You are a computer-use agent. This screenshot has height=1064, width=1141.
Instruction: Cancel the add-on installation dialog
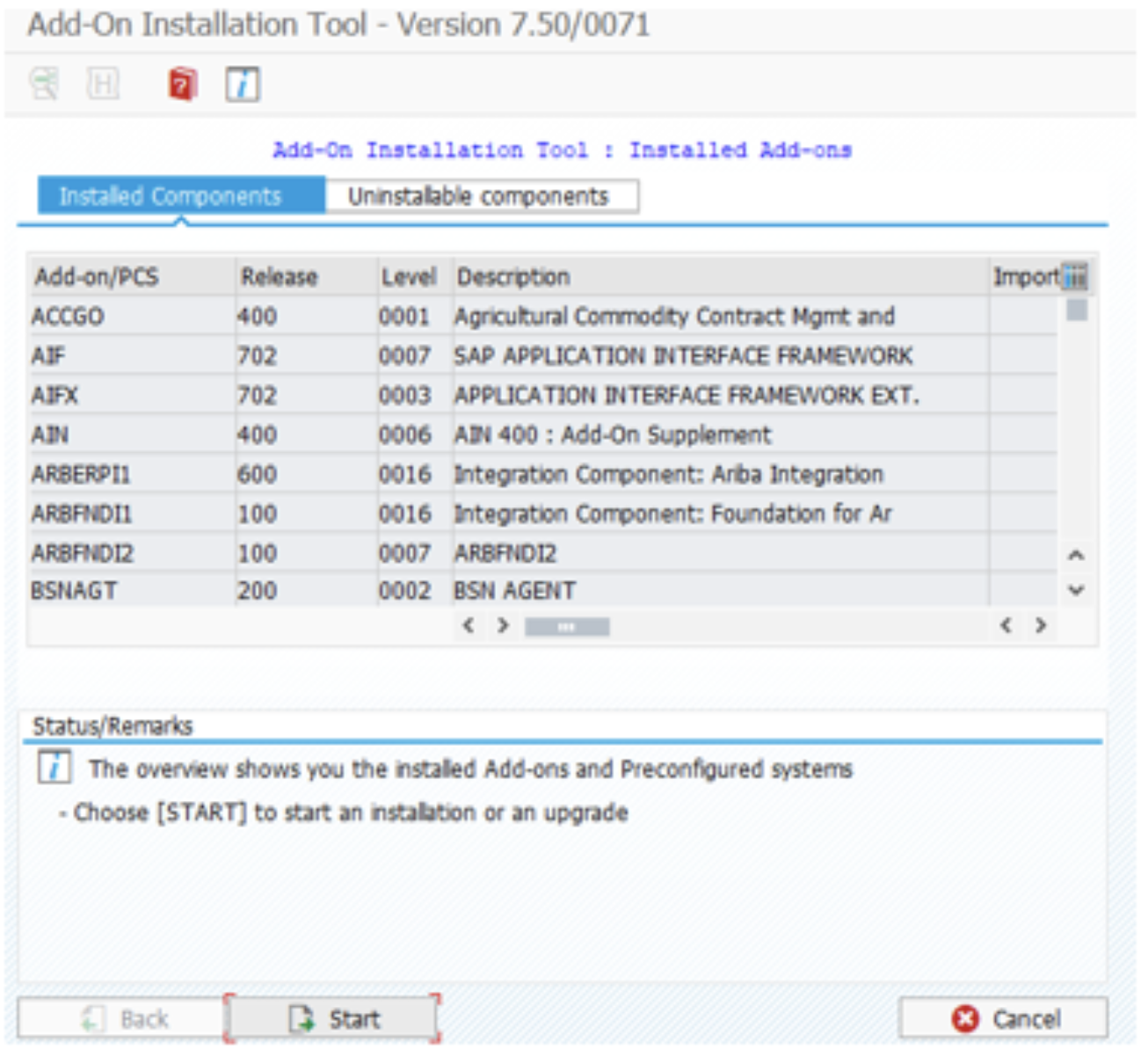(x=1003, y=1018)
